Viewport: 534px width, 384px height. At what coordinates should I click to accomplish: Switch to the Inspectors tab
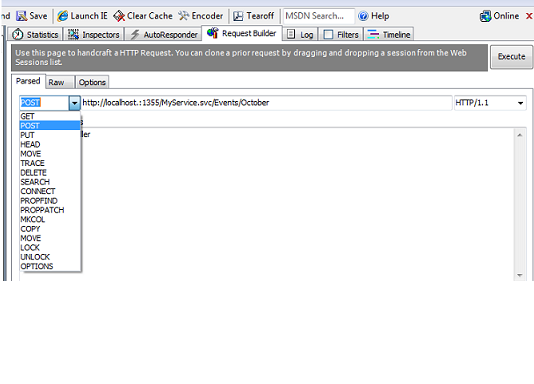click(x=94, y=34)
